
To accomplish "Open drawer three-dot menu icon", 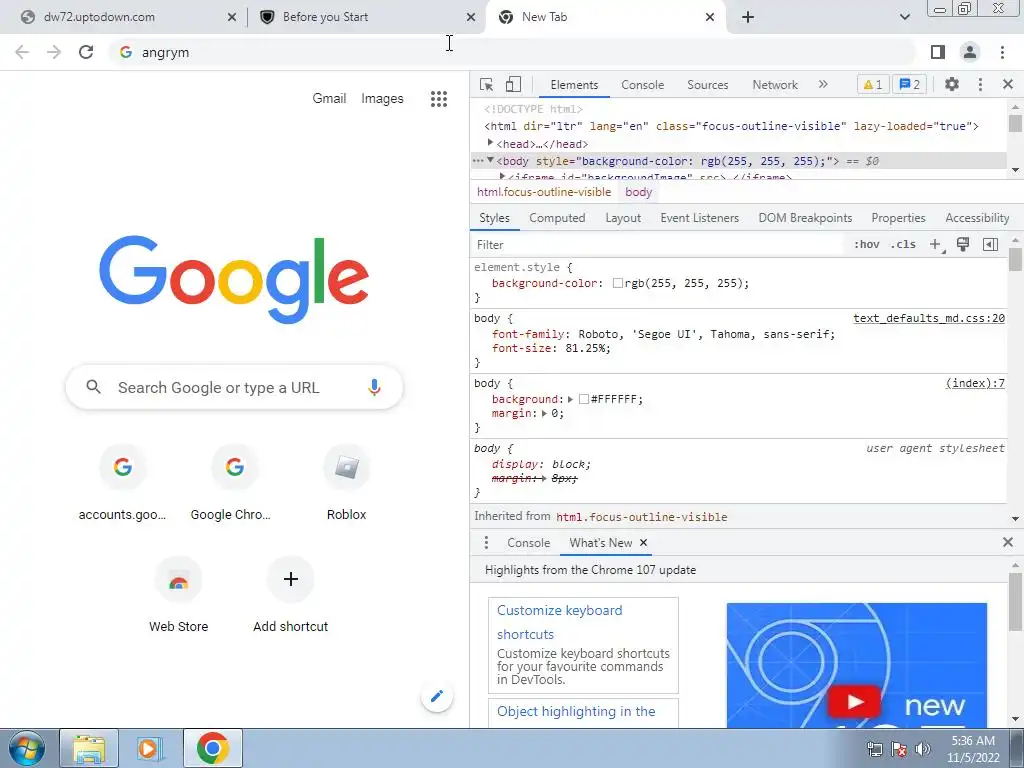I will tap(486, 543).
